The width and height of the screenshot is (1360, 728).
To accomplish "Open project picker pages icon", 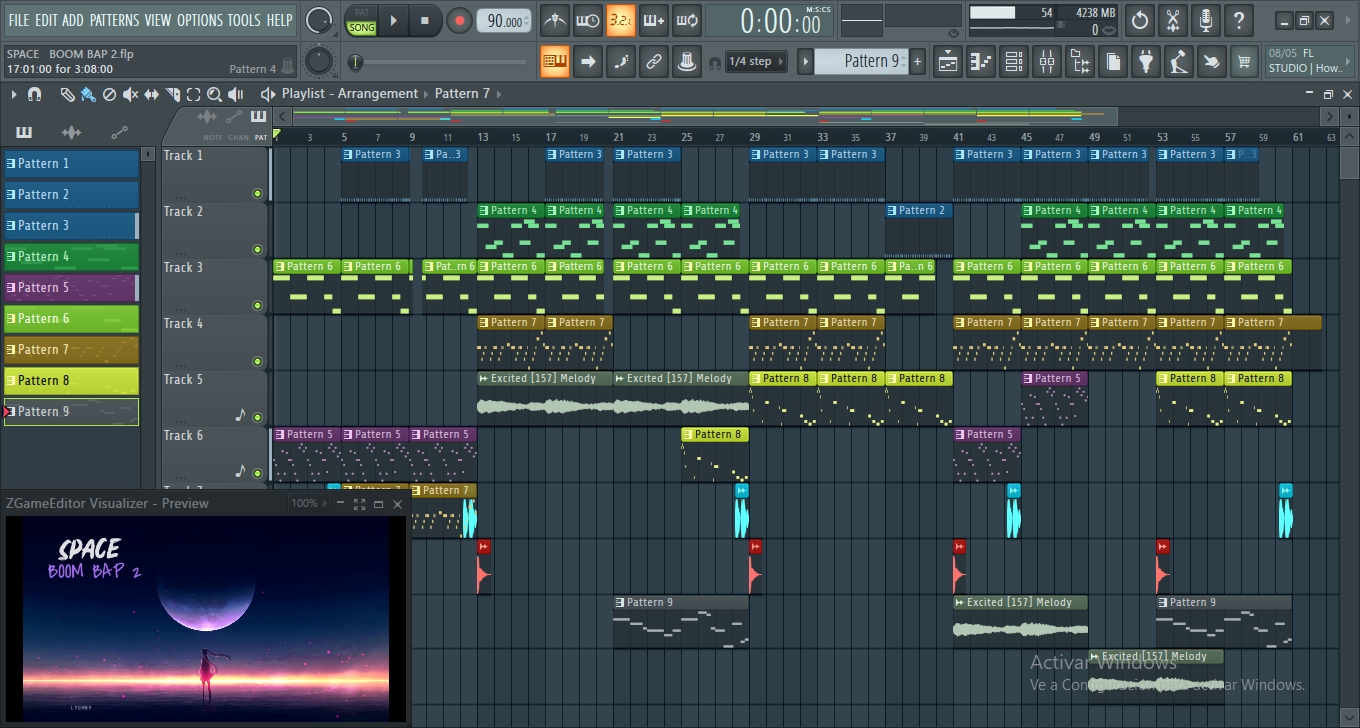I will click(1113, 62).
